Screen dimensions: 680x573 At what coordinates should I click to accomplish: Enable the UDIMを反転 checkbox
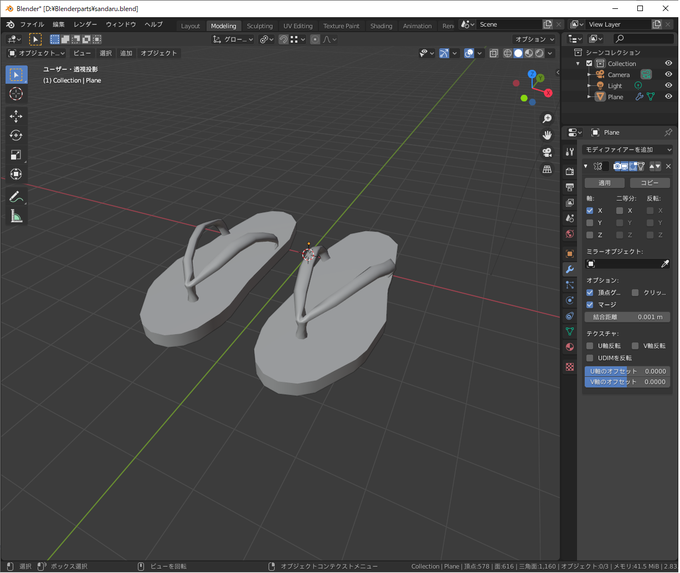point(589,358)
